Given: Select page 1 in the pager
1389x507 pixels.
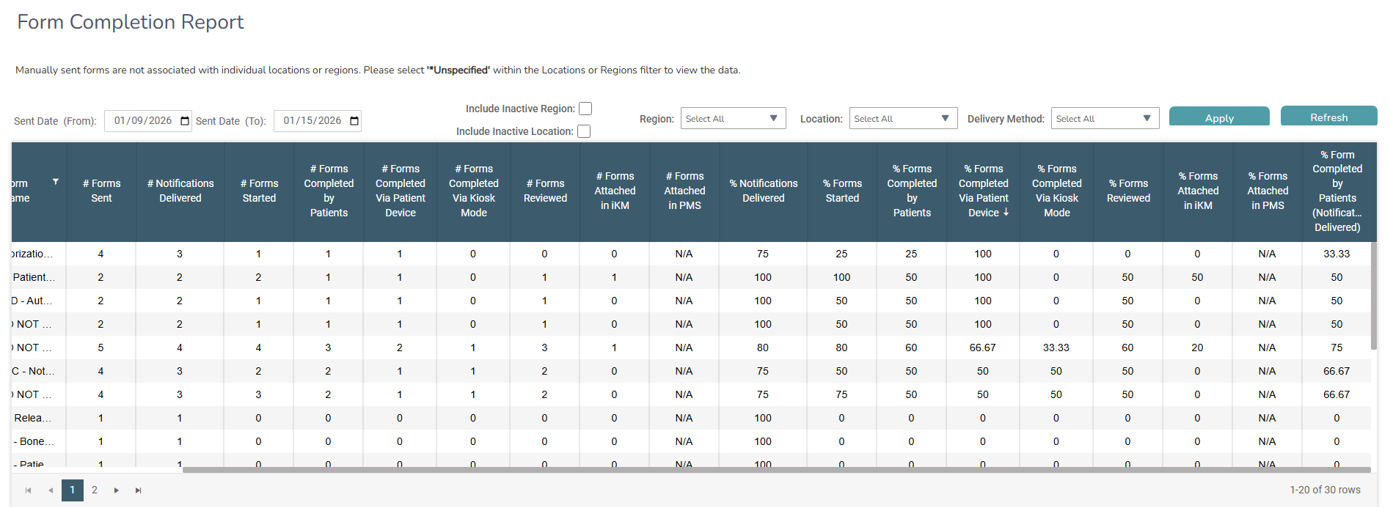Looking at the screenshot, I should coord(72,490).
